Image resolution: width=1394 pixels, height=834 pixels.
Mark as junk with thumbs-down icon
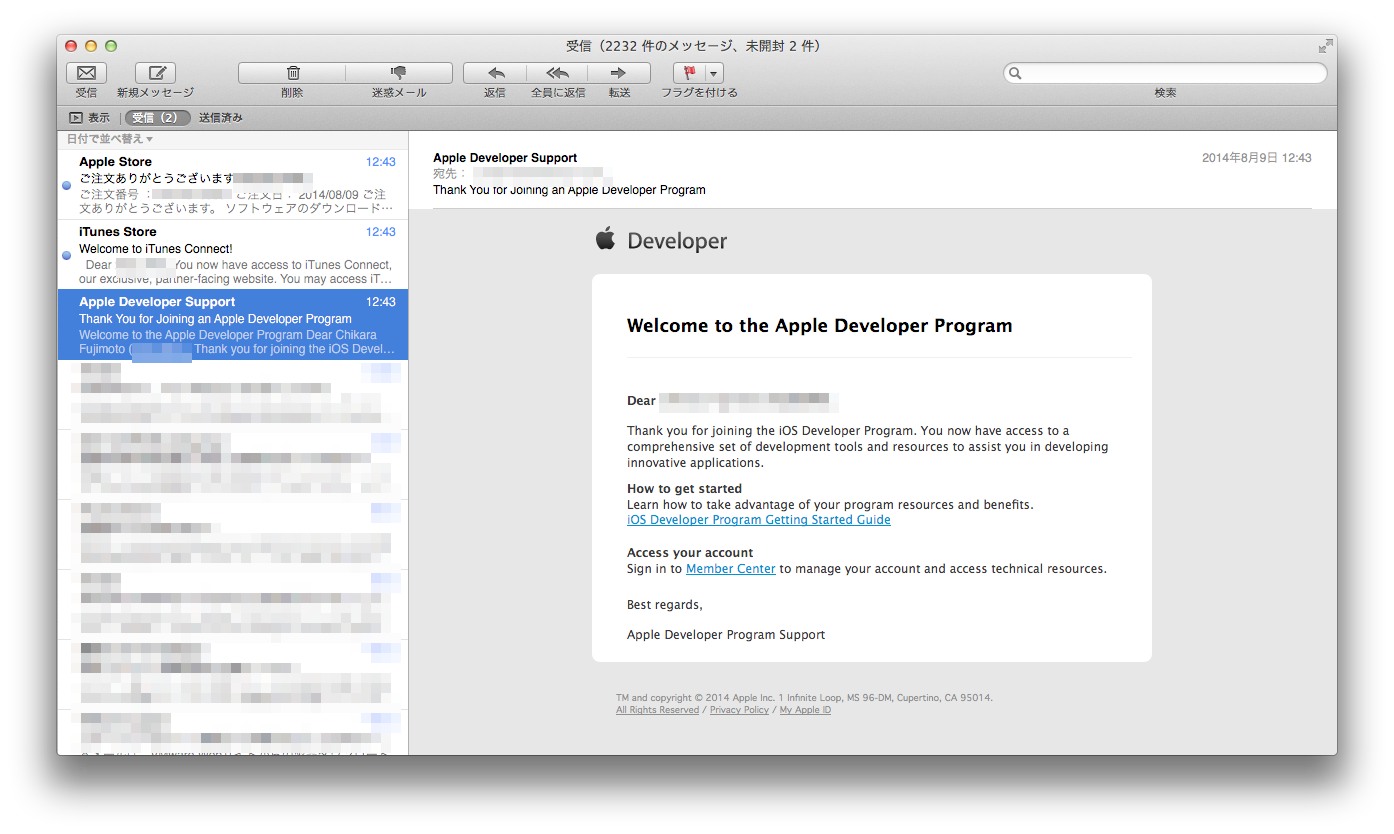click(x=399, y=73)
